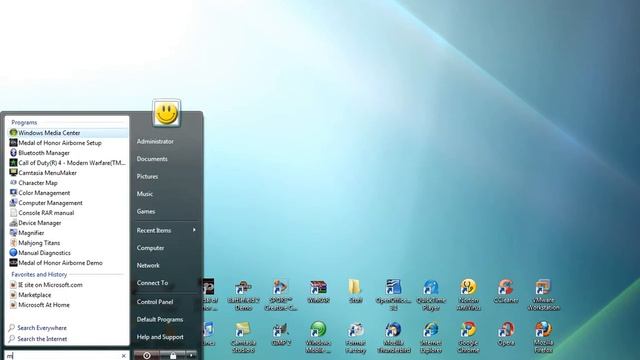Expand shutdown options arrow
Image resolution: width=640 pixels, height=360 pixels.
[191, 356]
